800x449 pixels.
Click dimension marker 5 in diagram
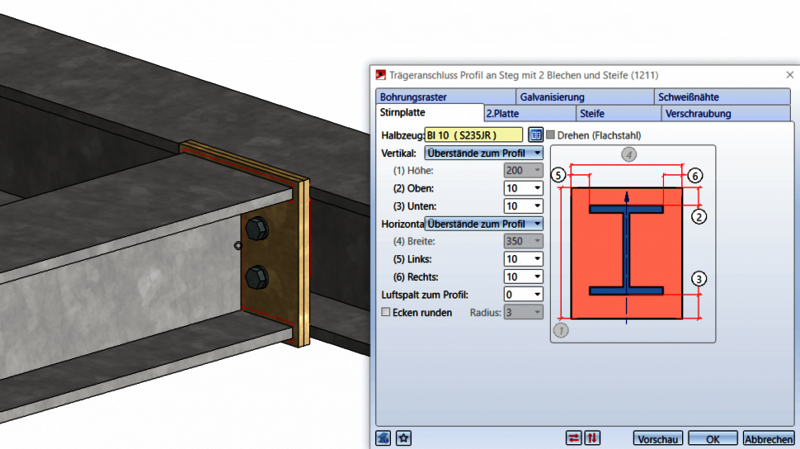click(558, 175)
